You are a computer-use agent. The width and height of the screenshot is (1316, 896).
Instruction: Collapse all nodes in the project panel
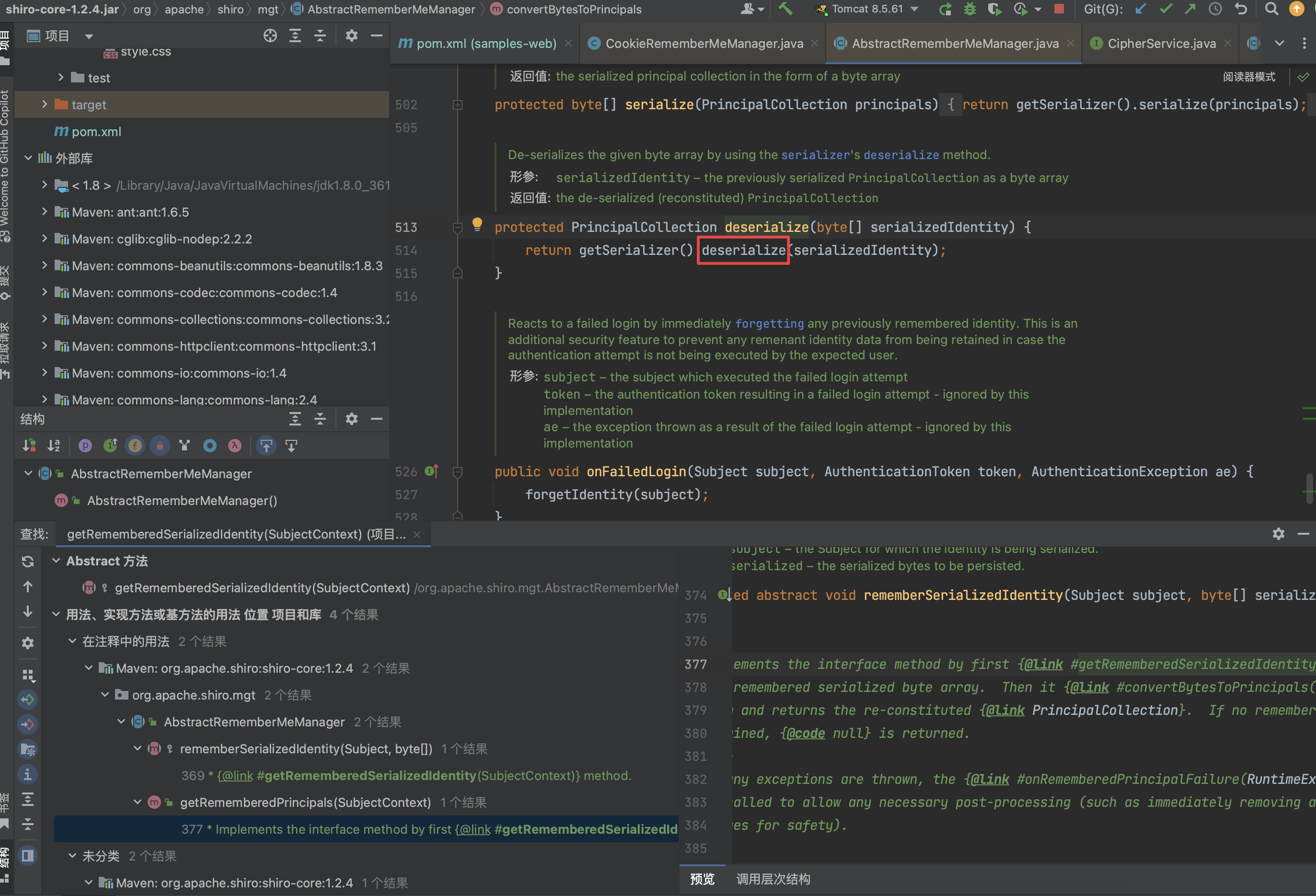[320, 35]
